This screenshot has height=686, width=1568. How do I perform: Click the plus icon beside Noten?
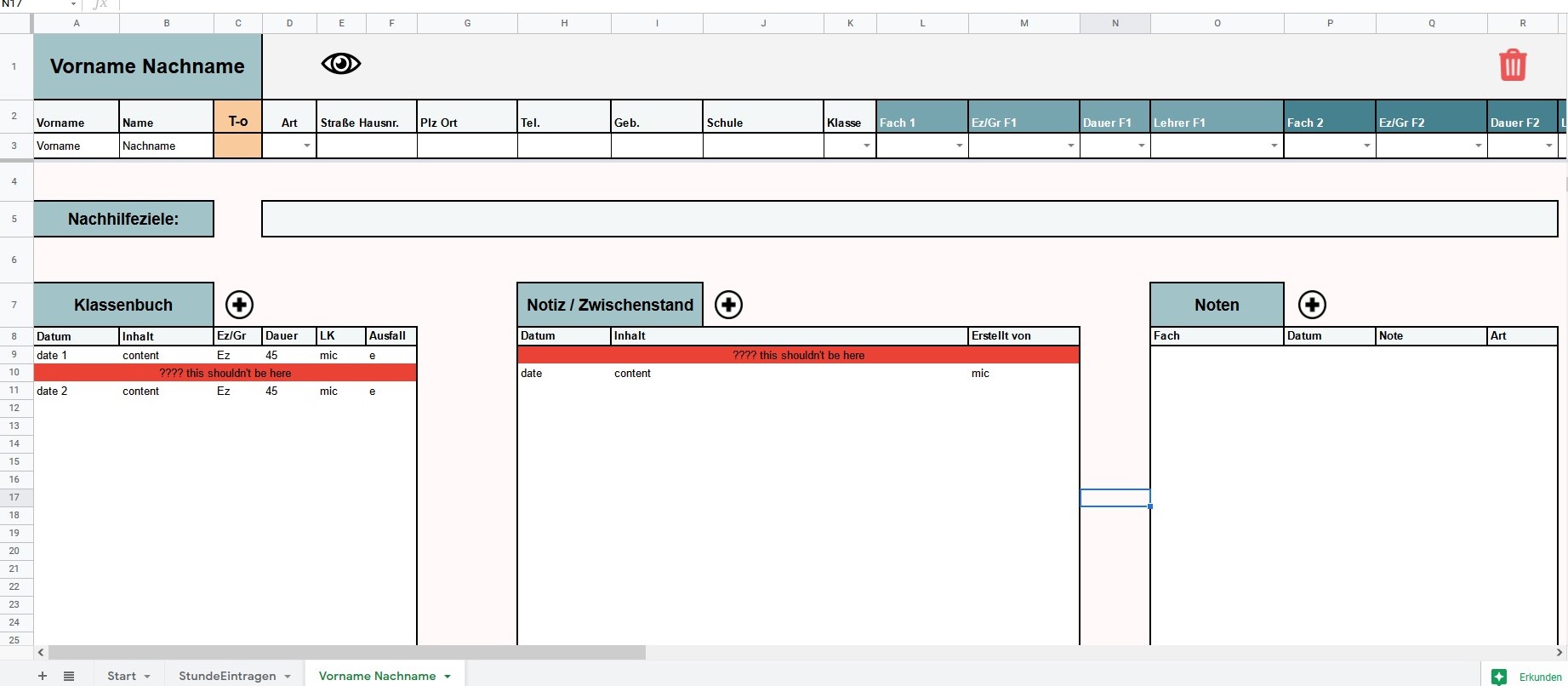pos(1312,305)
